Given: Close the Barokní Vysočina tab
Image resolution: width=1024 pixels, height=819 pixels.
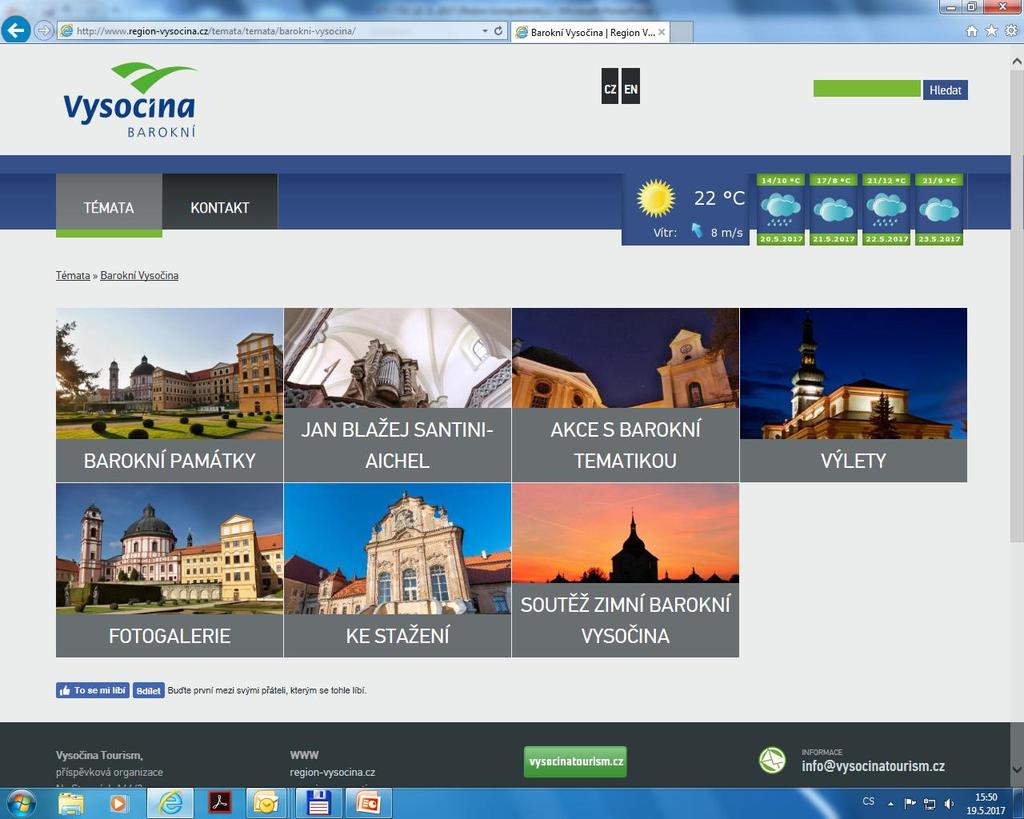Looking at the screenshot, I should click(662, 32).
